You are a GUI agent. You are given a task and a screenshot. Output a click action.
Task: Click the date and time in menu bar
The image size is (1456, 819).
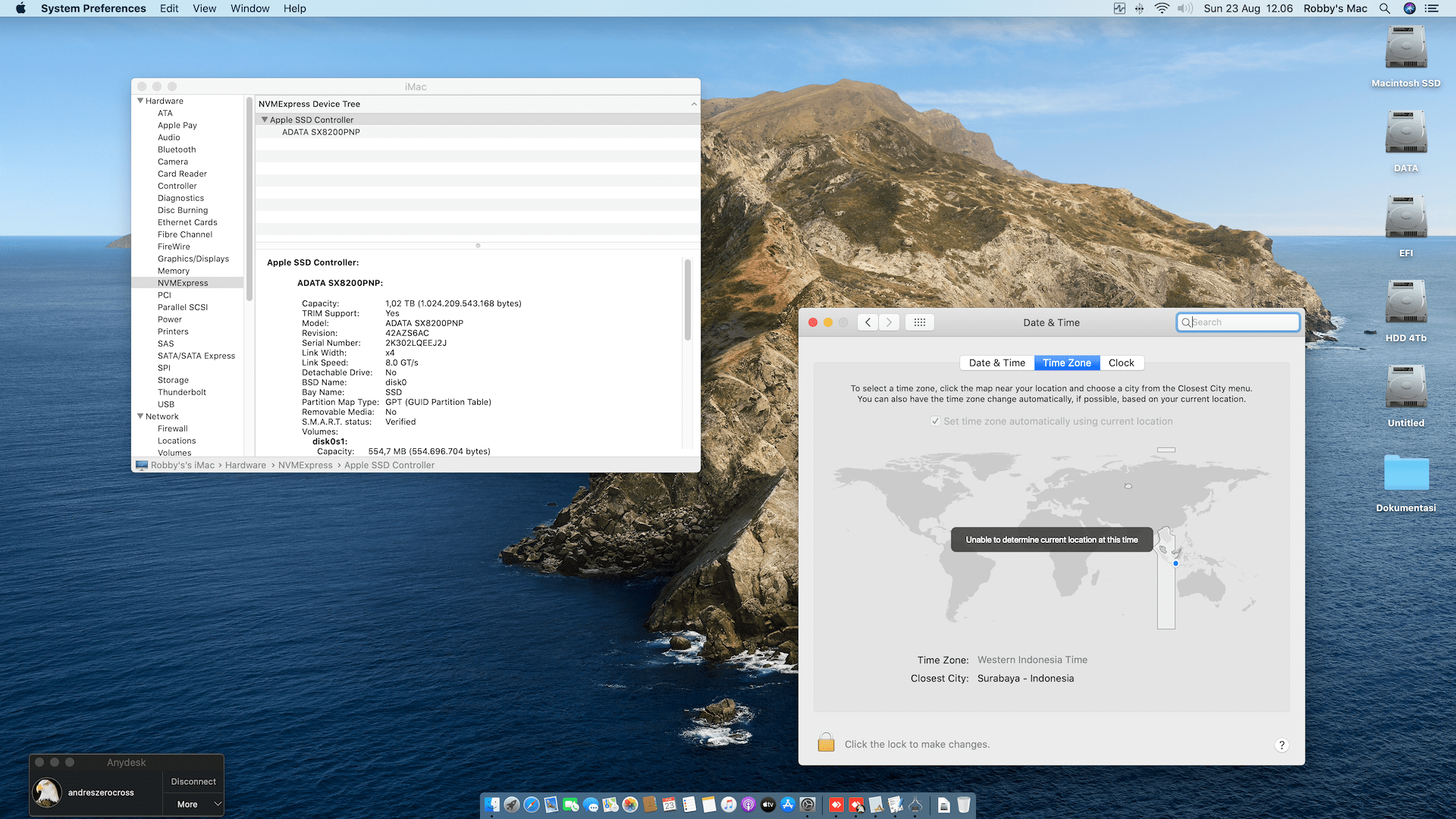coord(1248,8)
